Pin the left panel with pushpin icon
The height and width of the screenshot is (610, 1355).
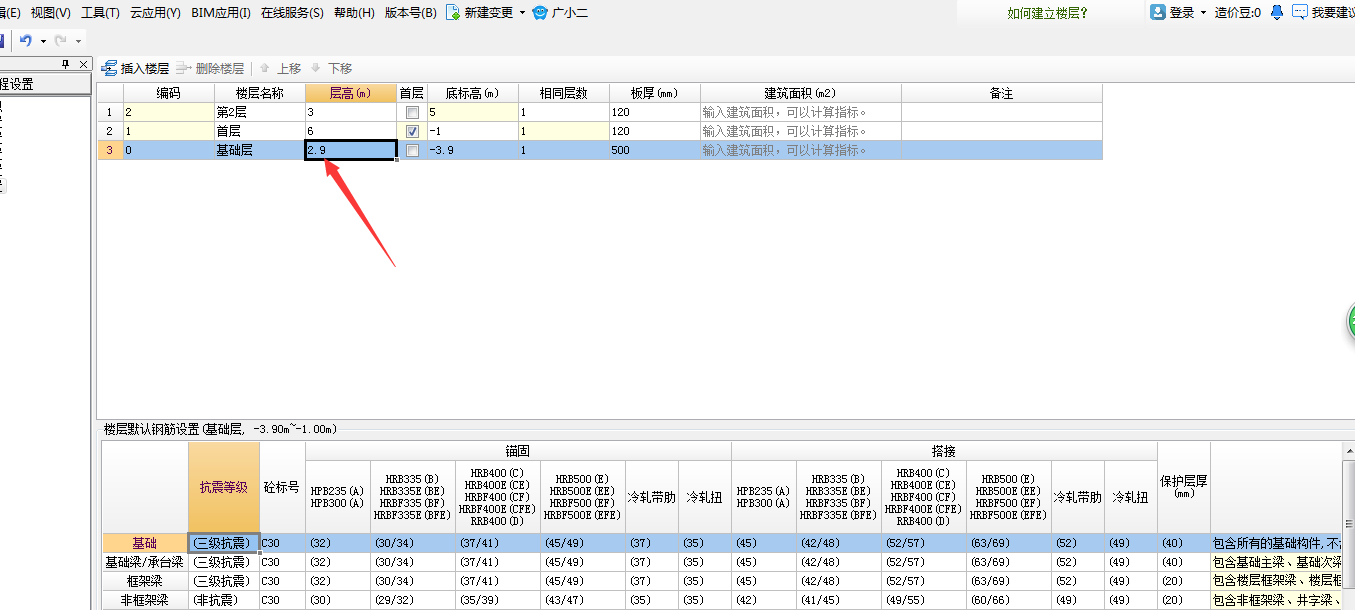[x=66, y=64]
